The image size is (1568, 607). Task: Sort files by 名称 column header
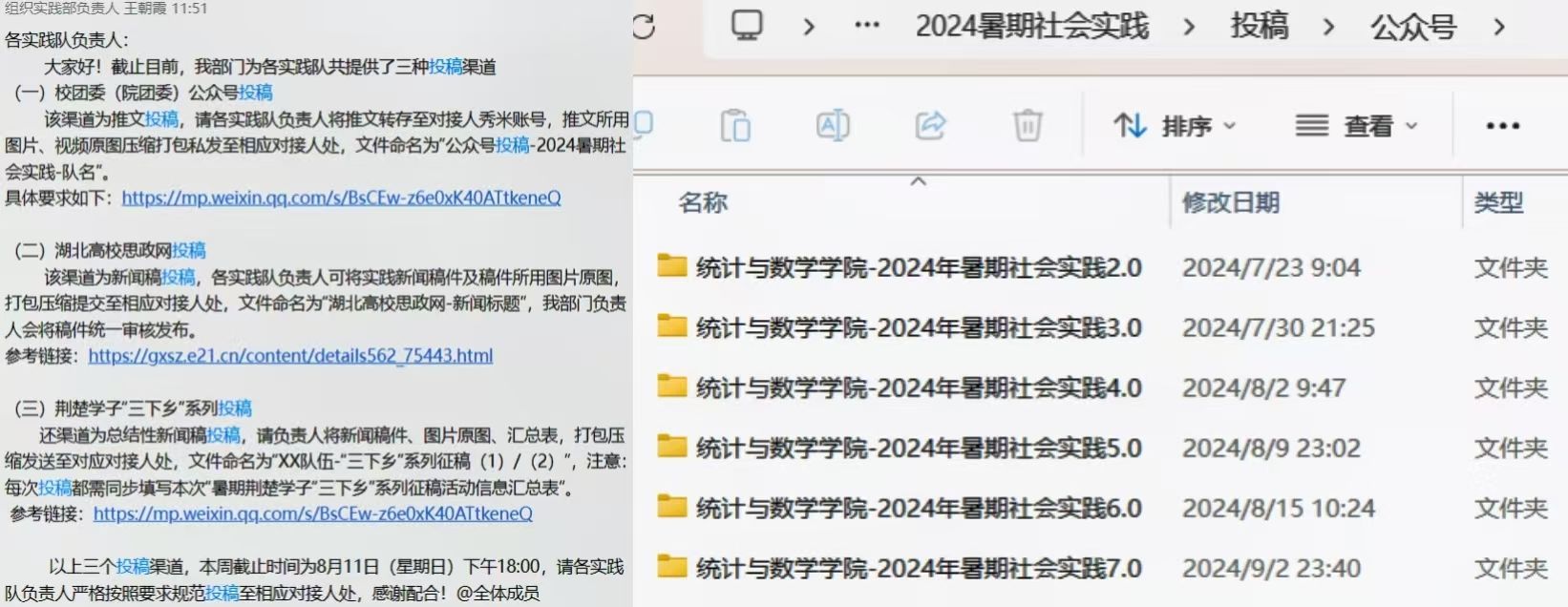pyautogui.click(x=703, y=202)
